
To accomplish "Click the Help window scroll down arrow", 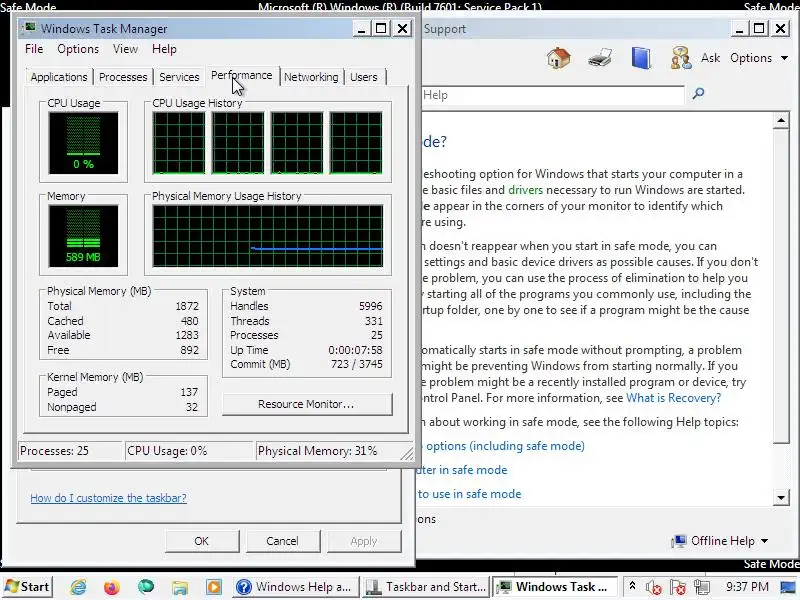I will pyautogui.click(x=781, y=497).
